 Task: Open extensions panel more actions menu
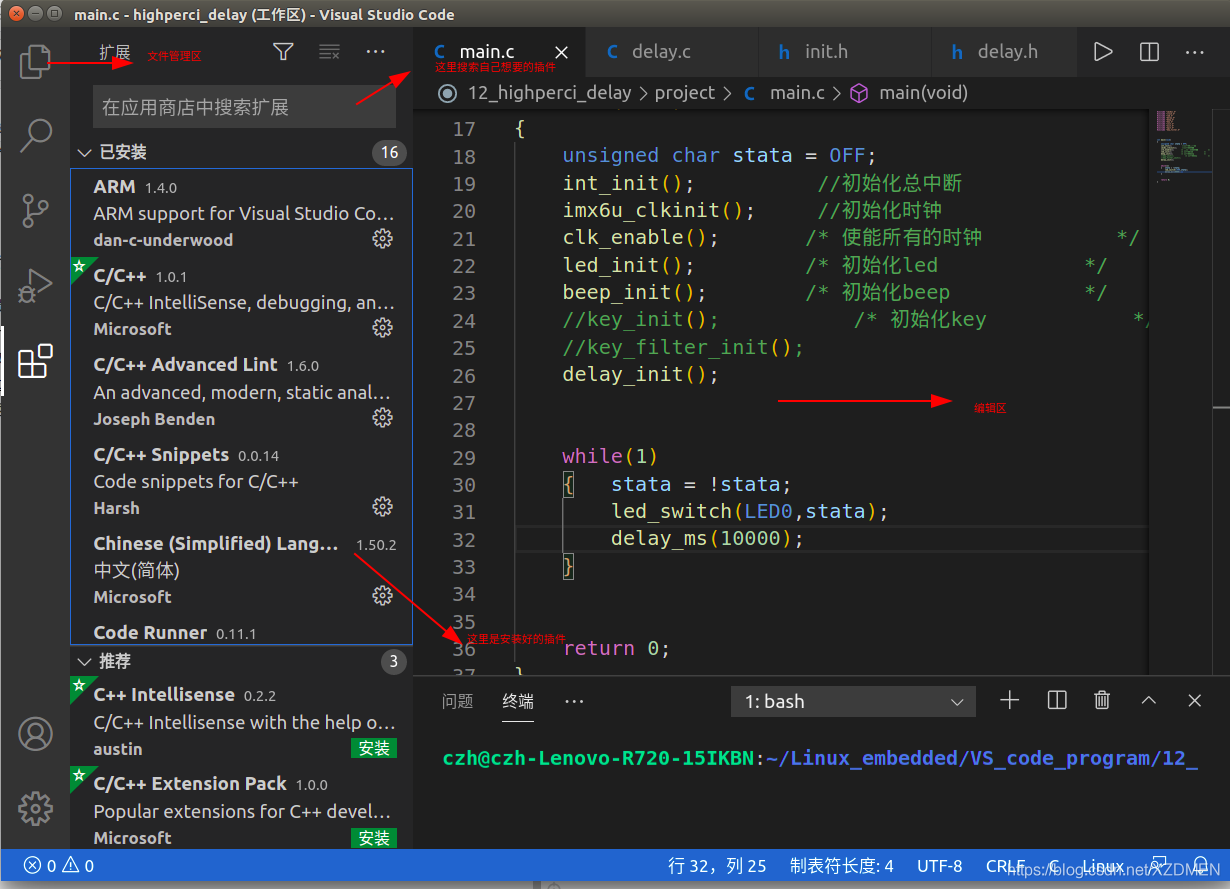click(x=375, y=52)
